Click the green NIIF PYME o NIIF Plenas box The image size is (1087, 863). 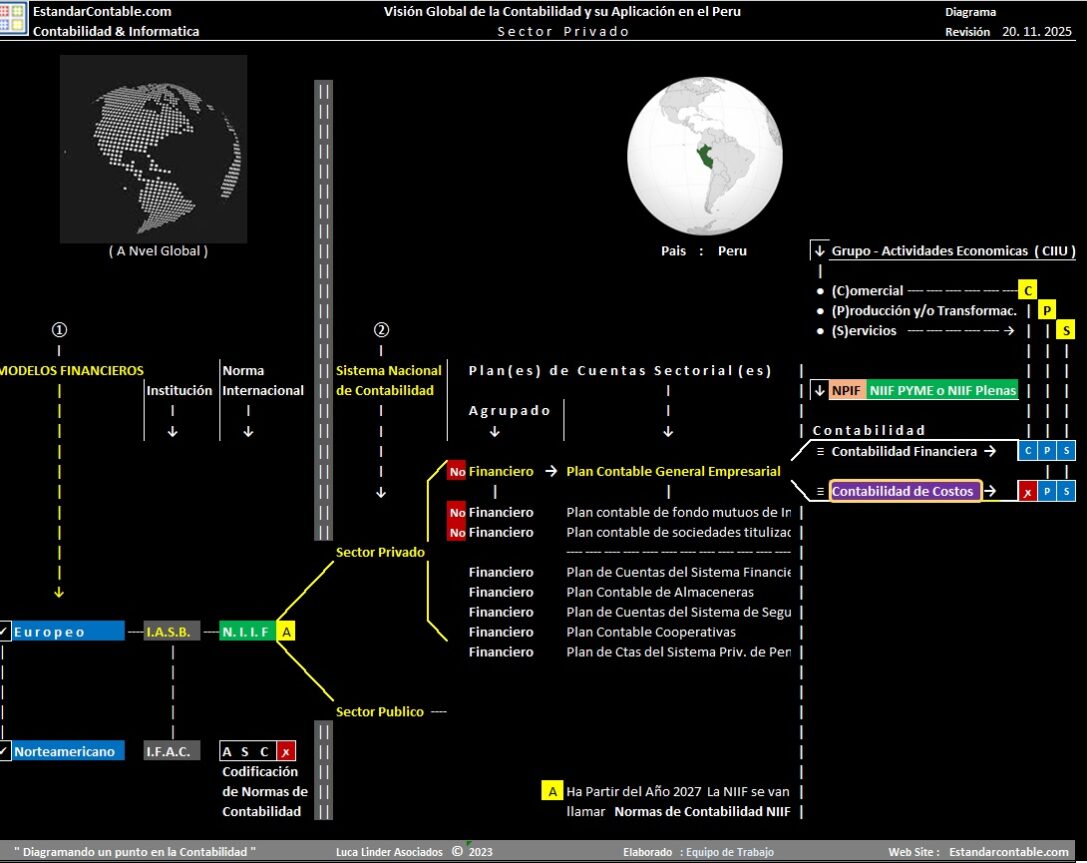(942, 391)
